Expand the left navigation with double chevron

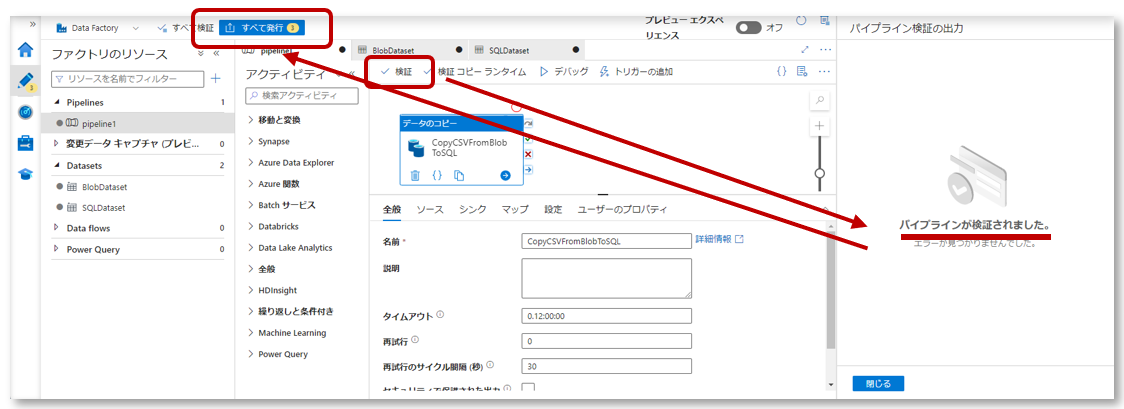point(32,24)
